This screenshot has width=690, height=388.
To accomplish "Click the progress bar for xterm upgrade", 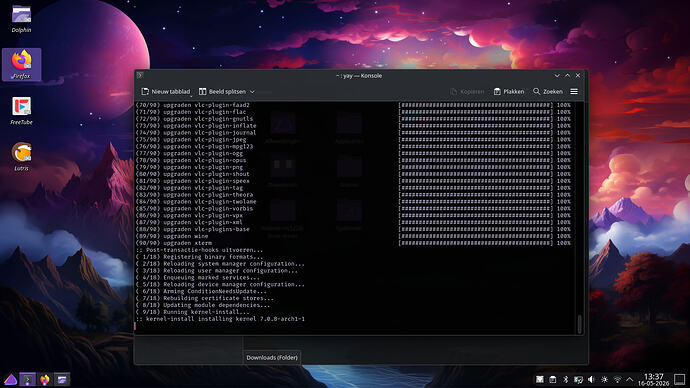I will point(476,243).
